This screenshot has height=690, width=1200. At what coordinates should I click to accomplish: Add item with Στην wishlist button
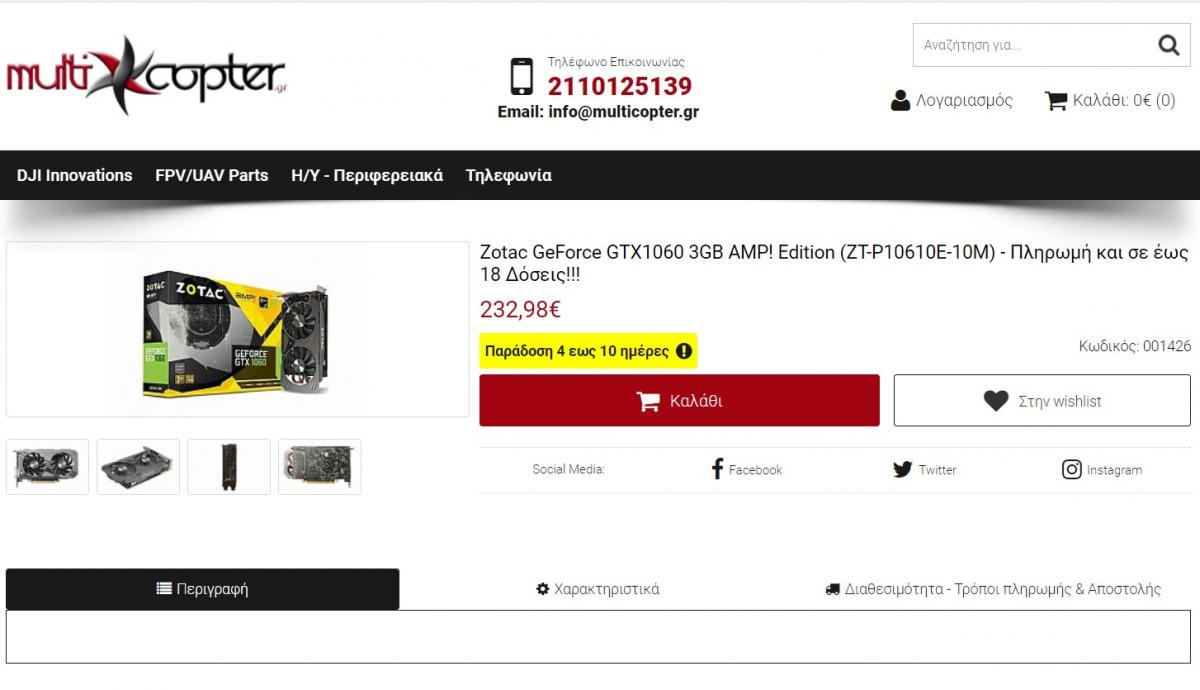1042,401
